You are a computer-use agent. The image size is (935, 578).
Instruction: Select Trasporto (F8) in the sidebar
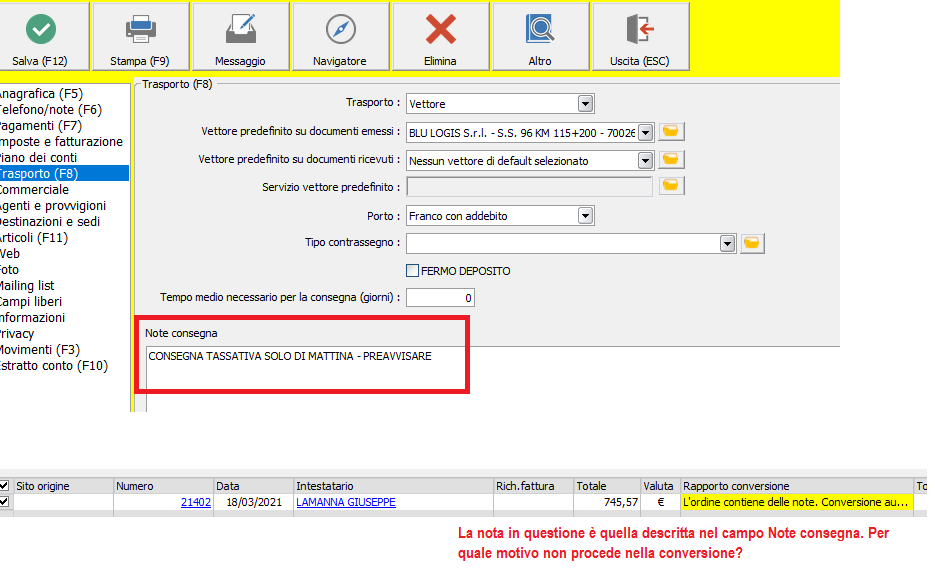pos(64,174)
